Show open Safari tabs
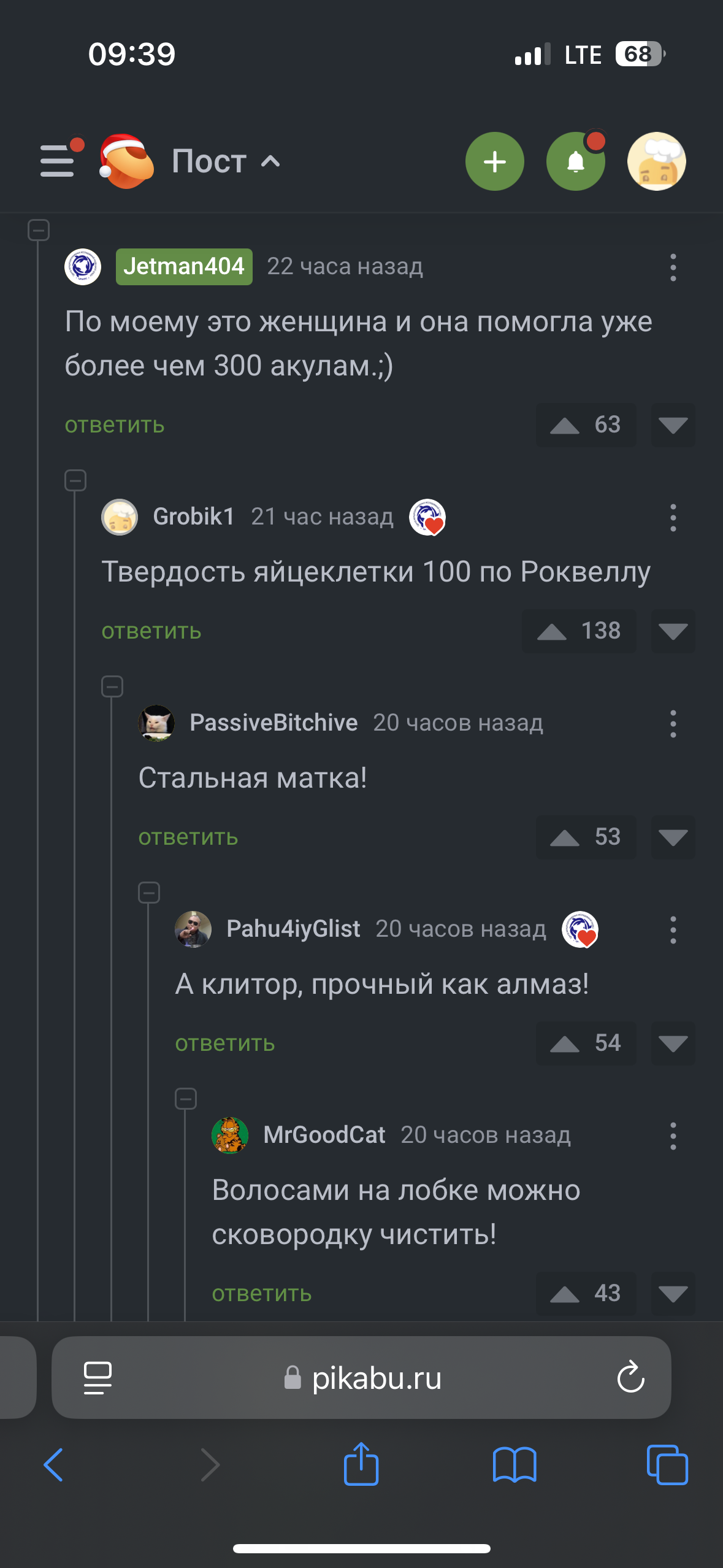The width and height of the screenshot is (723, 1568). click(667, 1464)
